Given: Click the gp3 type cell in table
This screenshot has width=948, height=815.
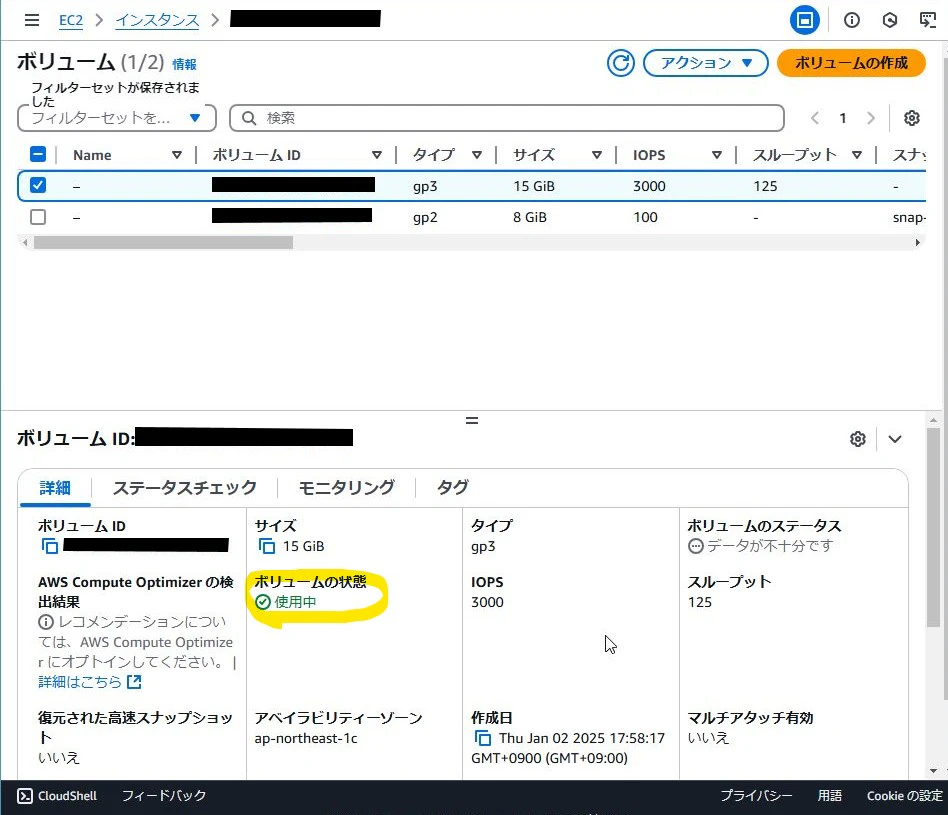Looking at the screenshot, I should 425,186.
